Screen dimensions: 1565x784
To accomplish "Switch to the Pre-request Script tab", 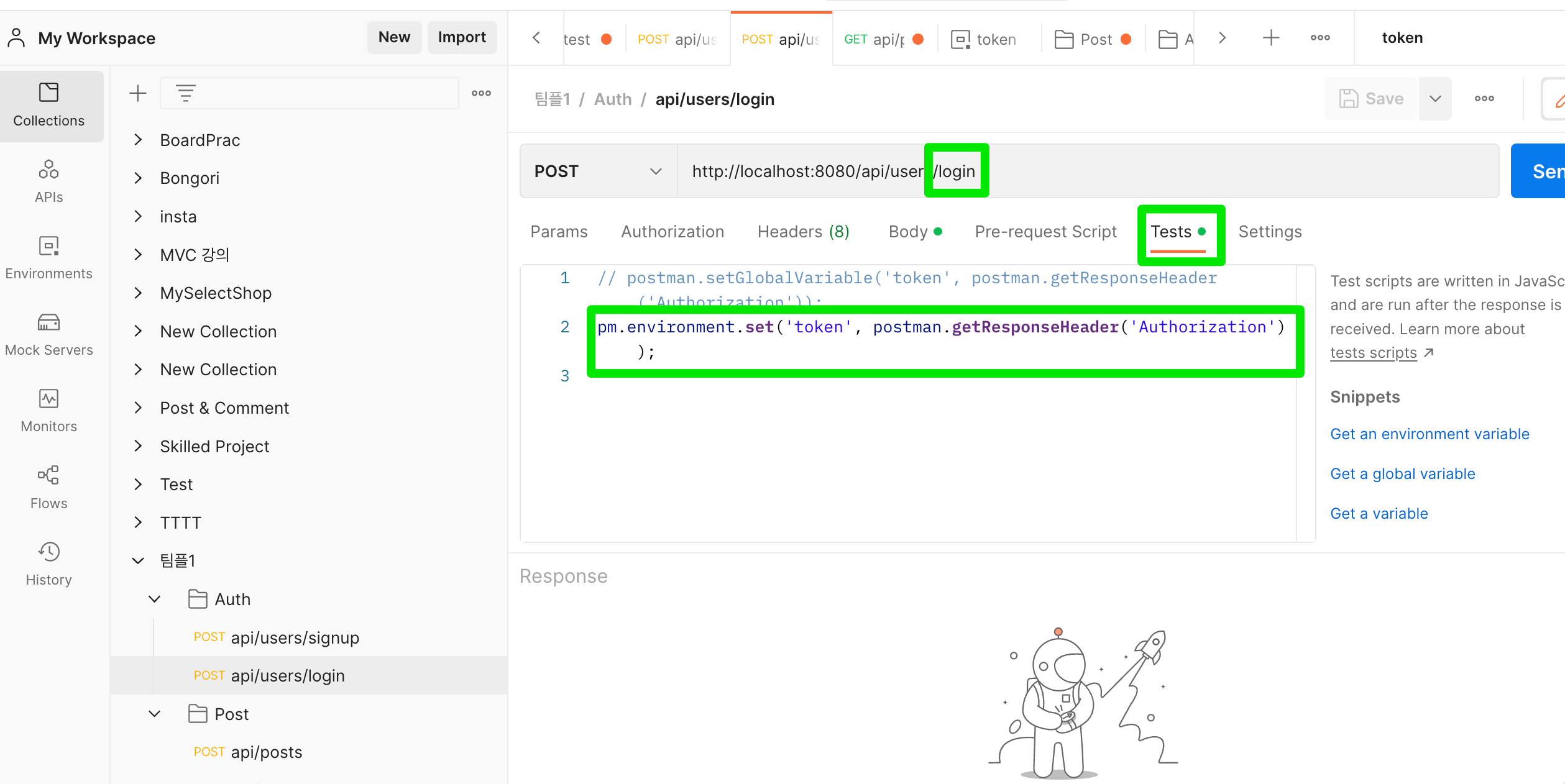I will (1045, 232).
